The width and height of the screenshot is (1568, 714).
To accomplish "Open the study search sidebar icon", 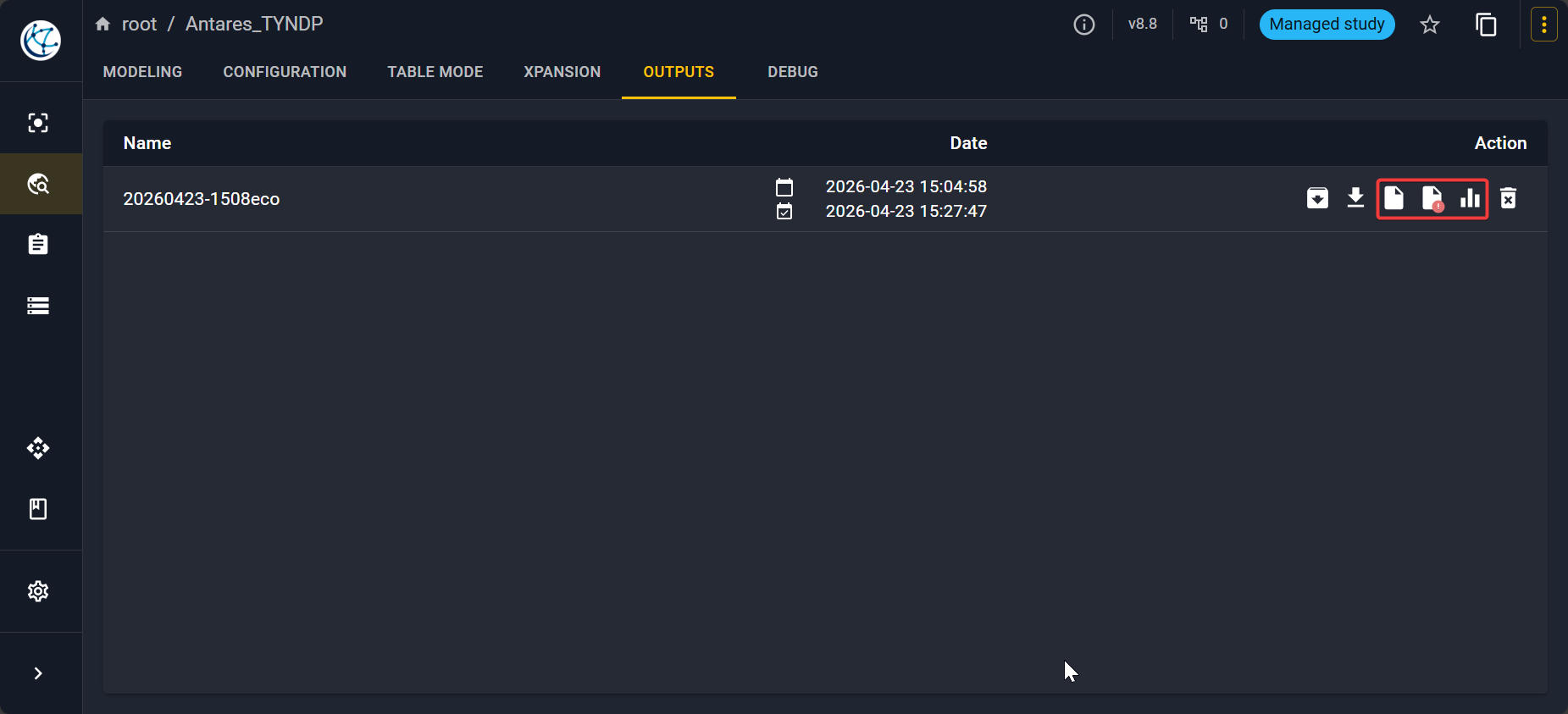I will 38,123.
